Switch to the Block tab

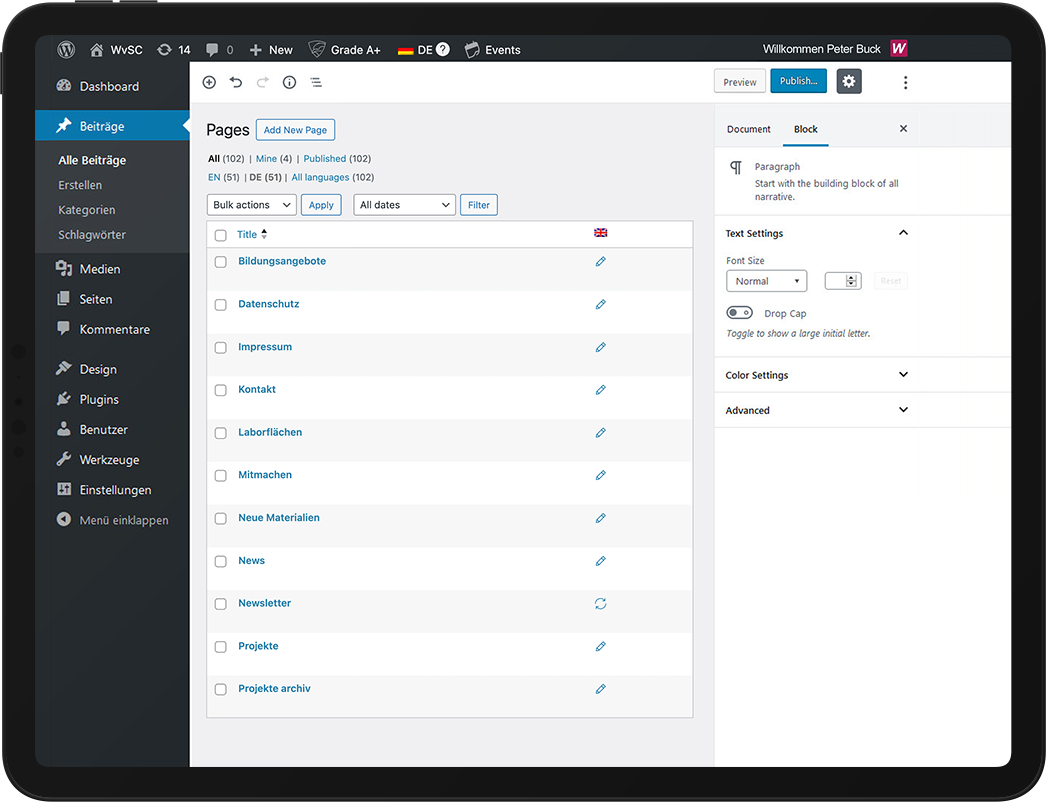[x=805, y=129]
